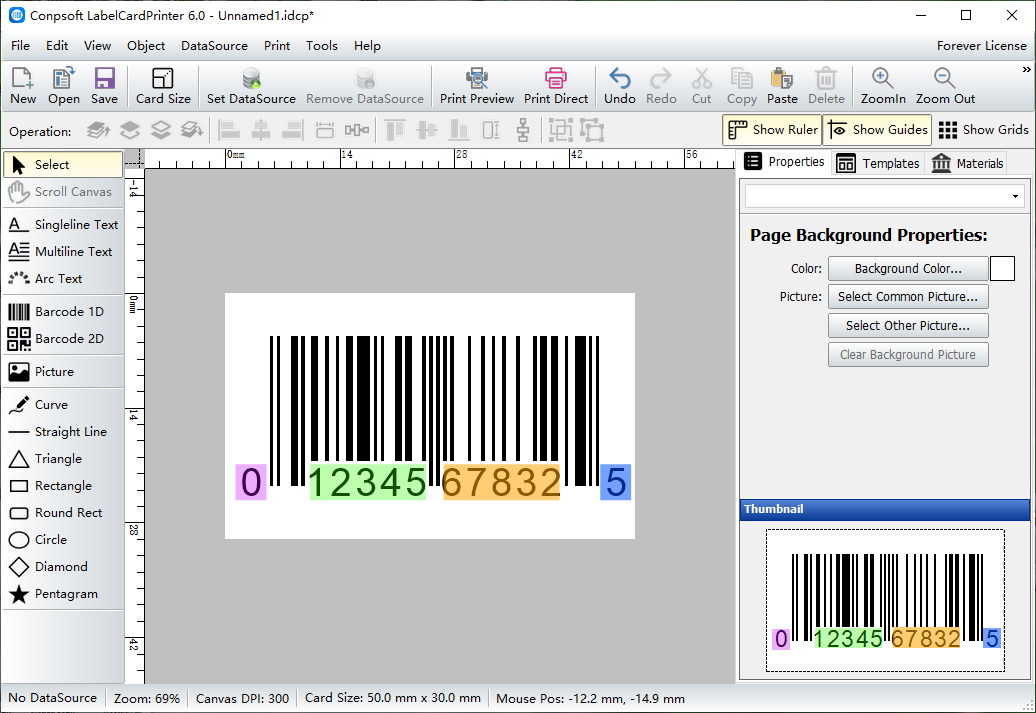Switch to the Properties tab

(x=784, y=162)
